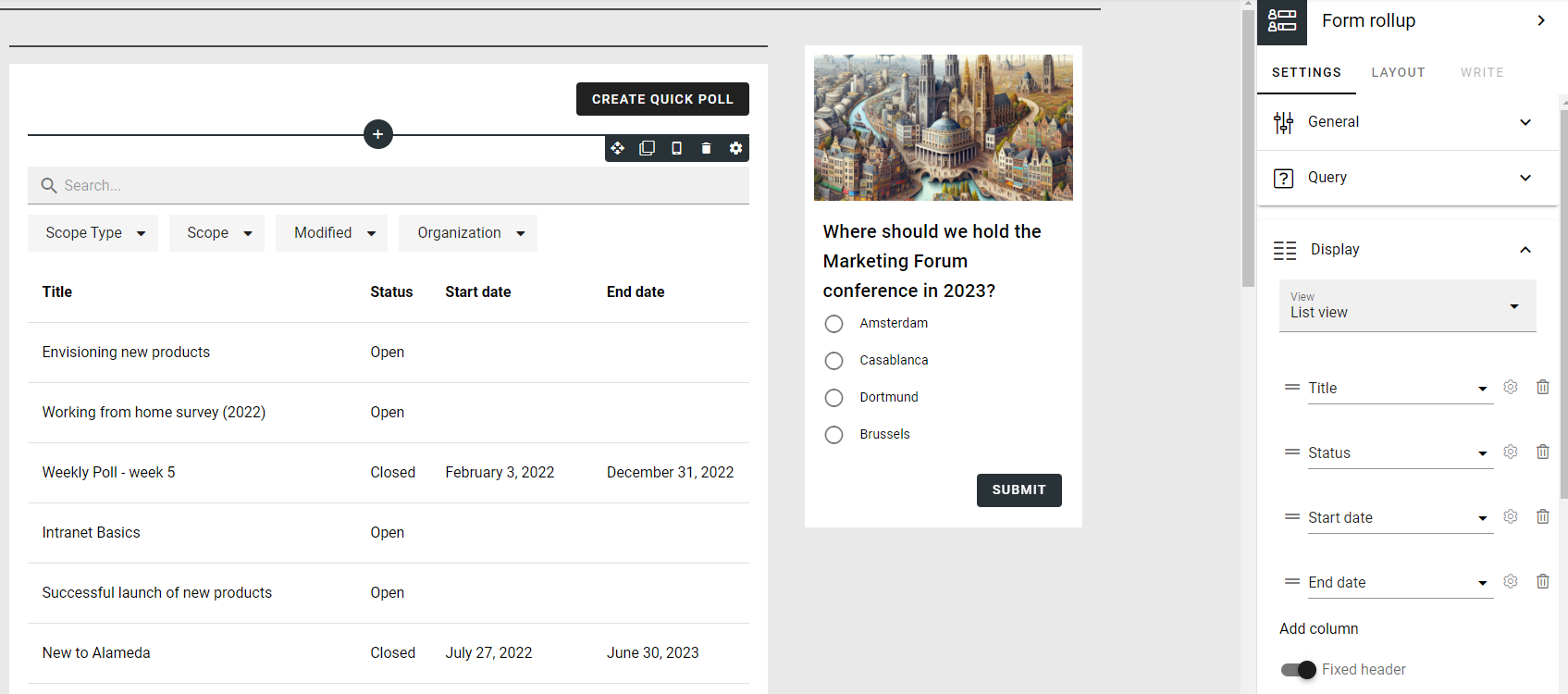Open the End date column field dropdown
1568x694 pixels.
(1401, 583)
